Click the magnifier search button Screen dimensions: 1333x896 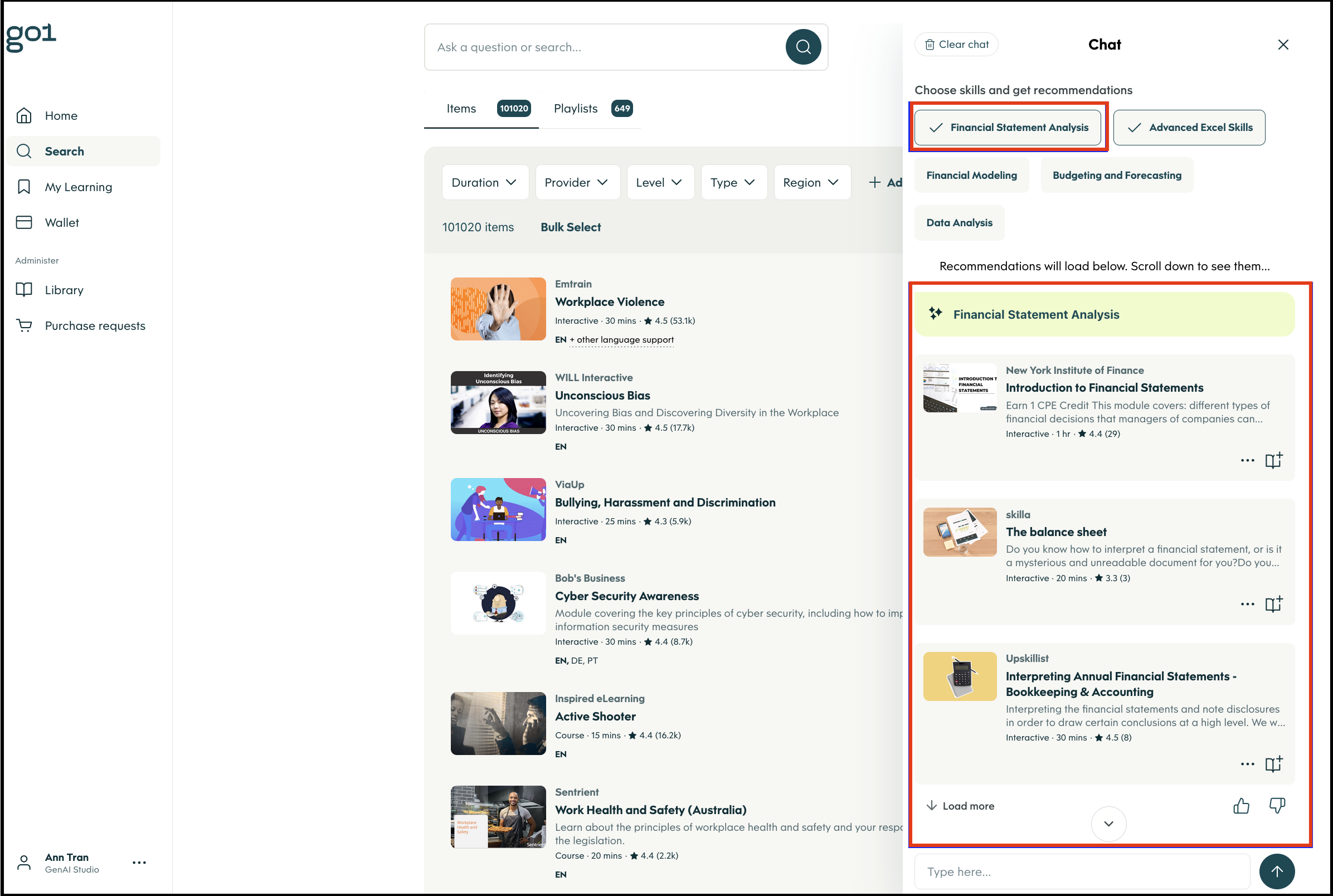pyautogui.click(x=803, y=47)
